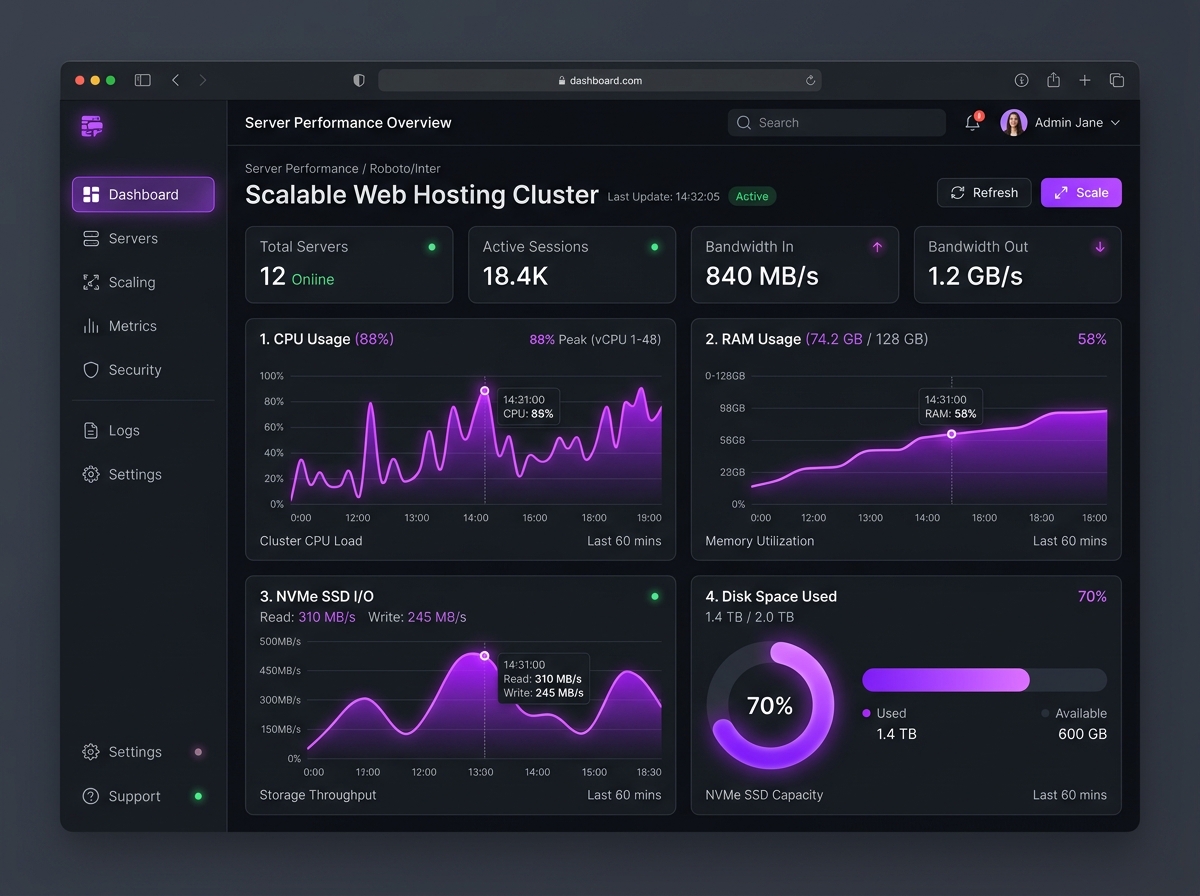1200x896 pixels.
Task: Click the '840 MB/s' bandwidth value
Action: [x=762, y=277]
